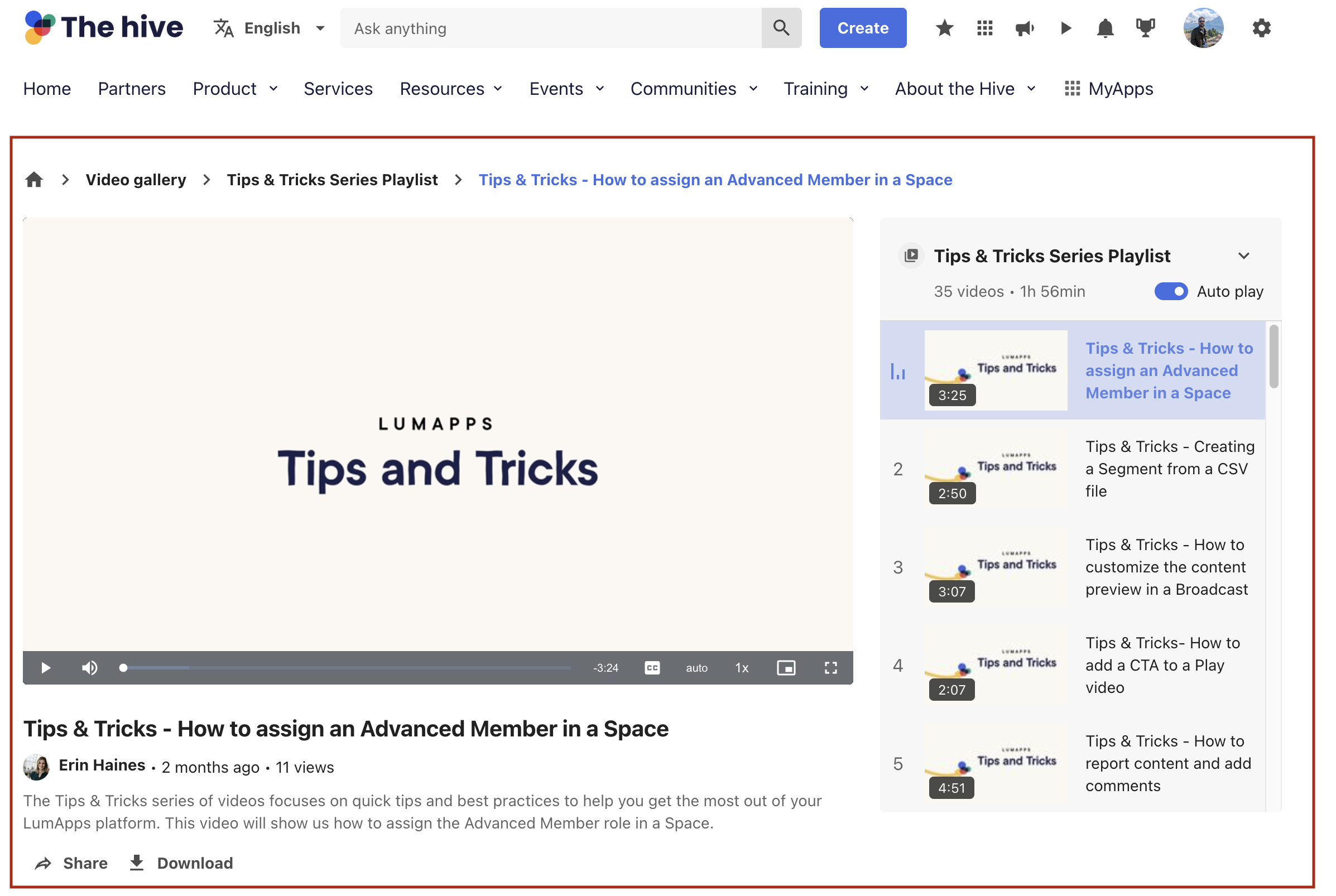Click the play icon in the top header

1065,28
